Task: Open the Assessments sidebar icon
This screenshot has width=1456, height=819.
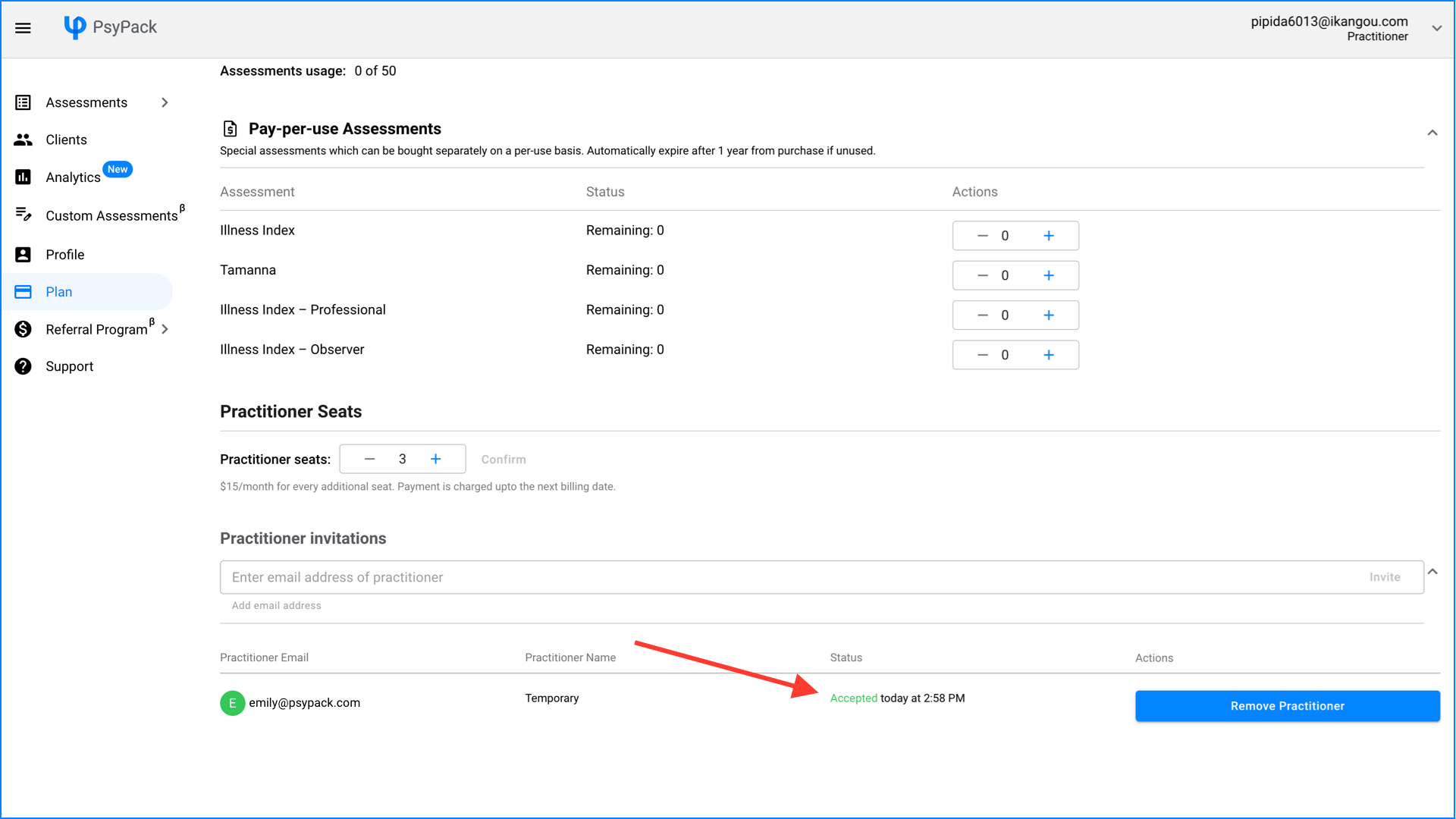Action: [x=23, y=102]
